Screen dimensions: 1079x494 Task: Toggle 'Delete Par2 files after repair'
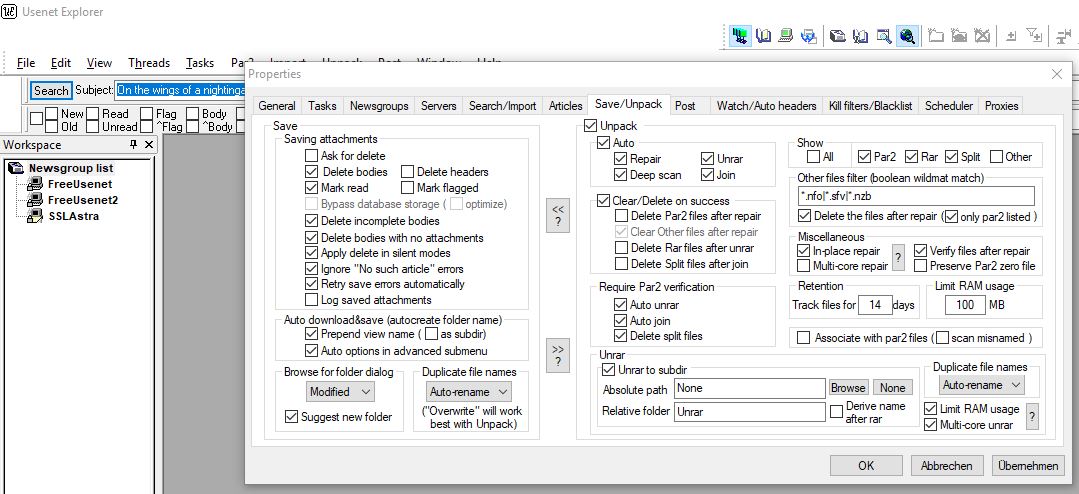coord(622,216)
